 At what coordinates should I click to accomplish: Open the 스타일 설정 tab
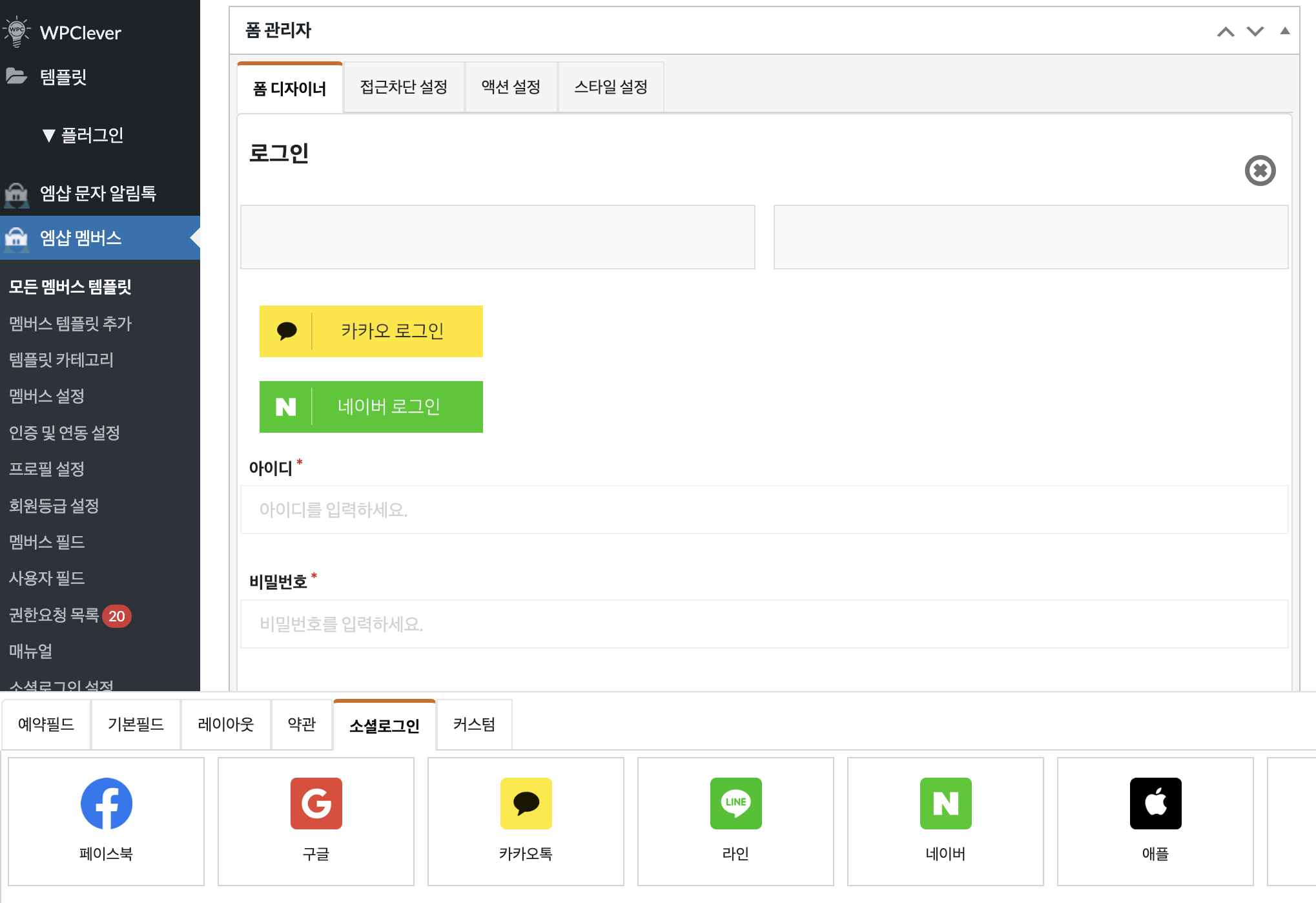point(611,87)
